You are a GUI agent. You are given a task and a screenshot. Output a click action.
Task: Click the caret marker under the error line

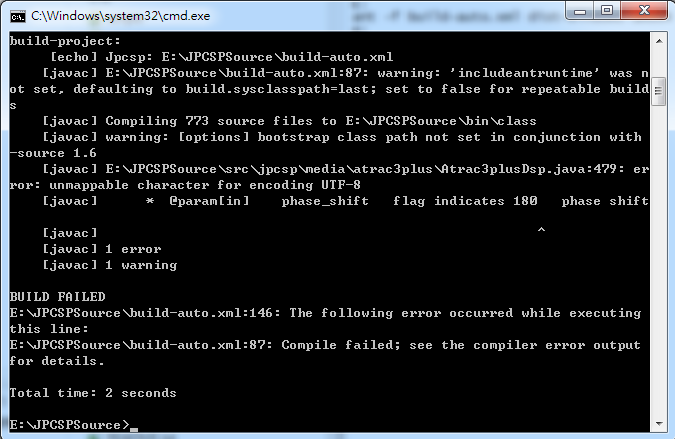(541, 230)
